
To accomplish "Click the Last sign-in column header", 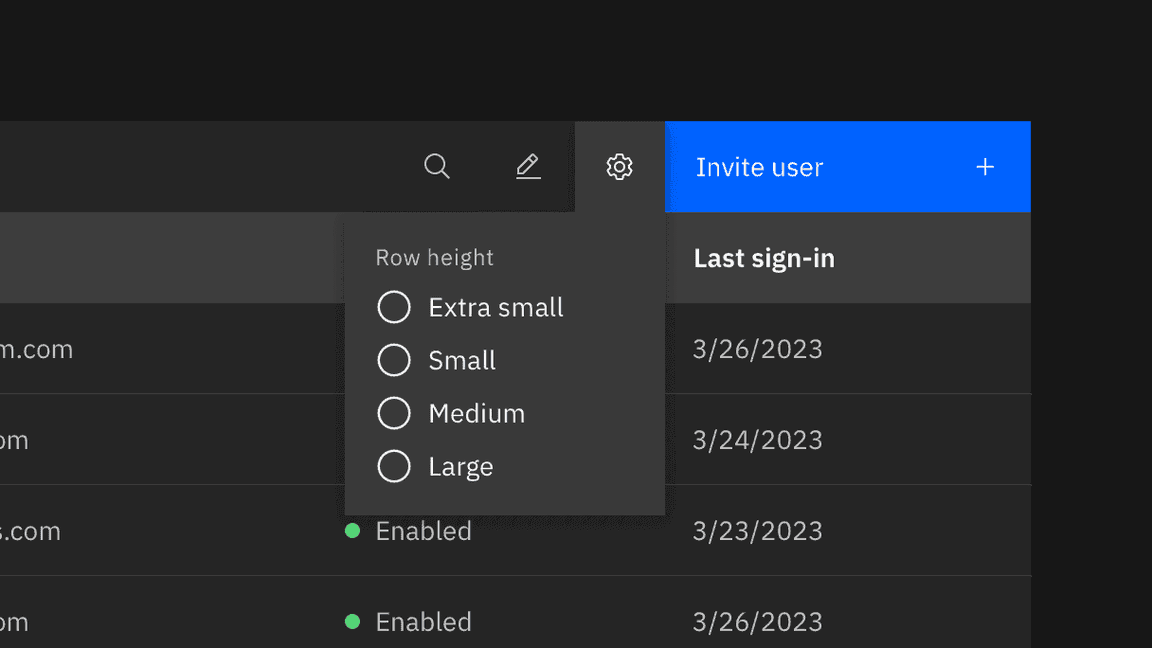I will coord(764,257).
